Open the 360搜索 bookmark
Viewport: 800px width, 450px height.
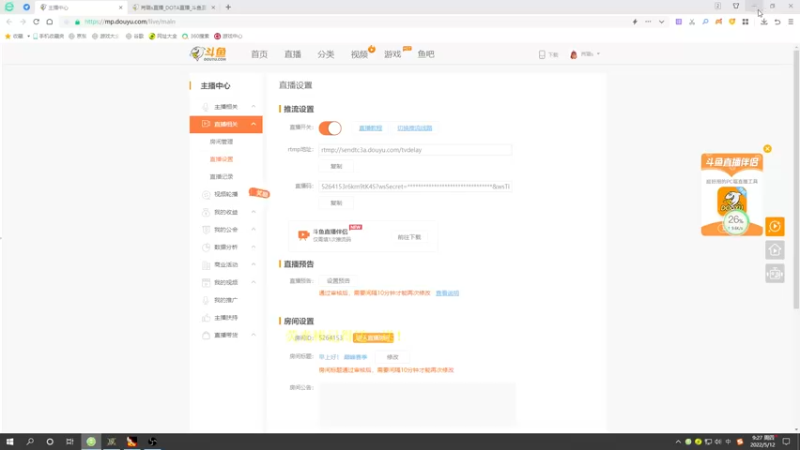[x=195, y=36]
